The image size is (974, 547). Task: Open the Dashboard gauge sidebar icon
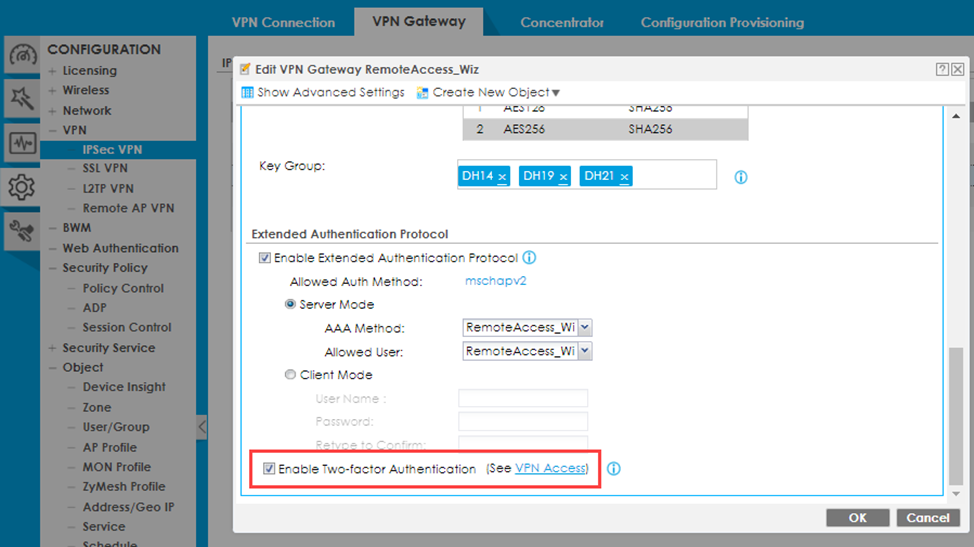click(x=22, y=56)
